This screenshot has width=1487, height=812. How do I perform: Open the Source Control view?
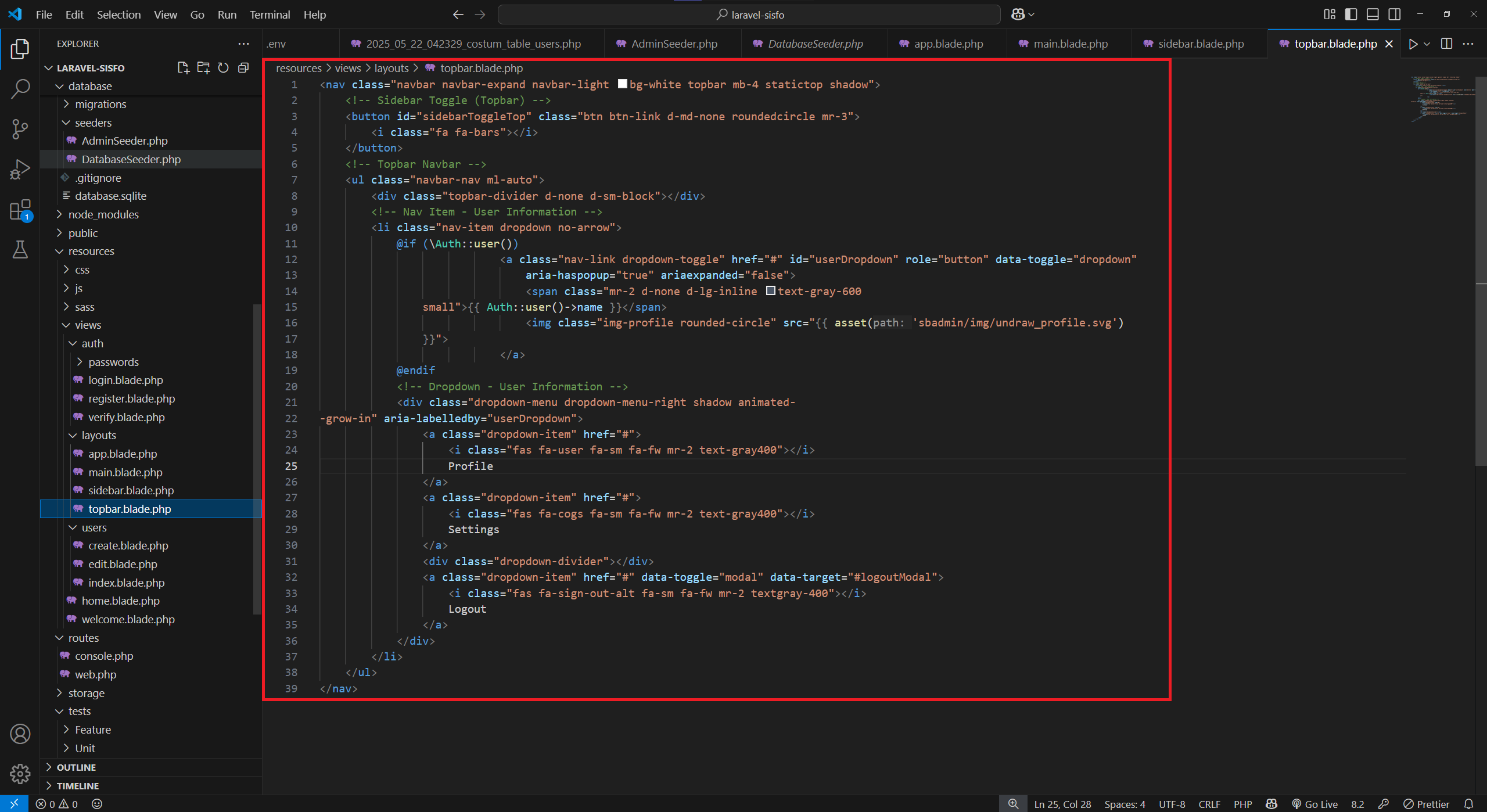pyautogui.click(x=20, y=129)
